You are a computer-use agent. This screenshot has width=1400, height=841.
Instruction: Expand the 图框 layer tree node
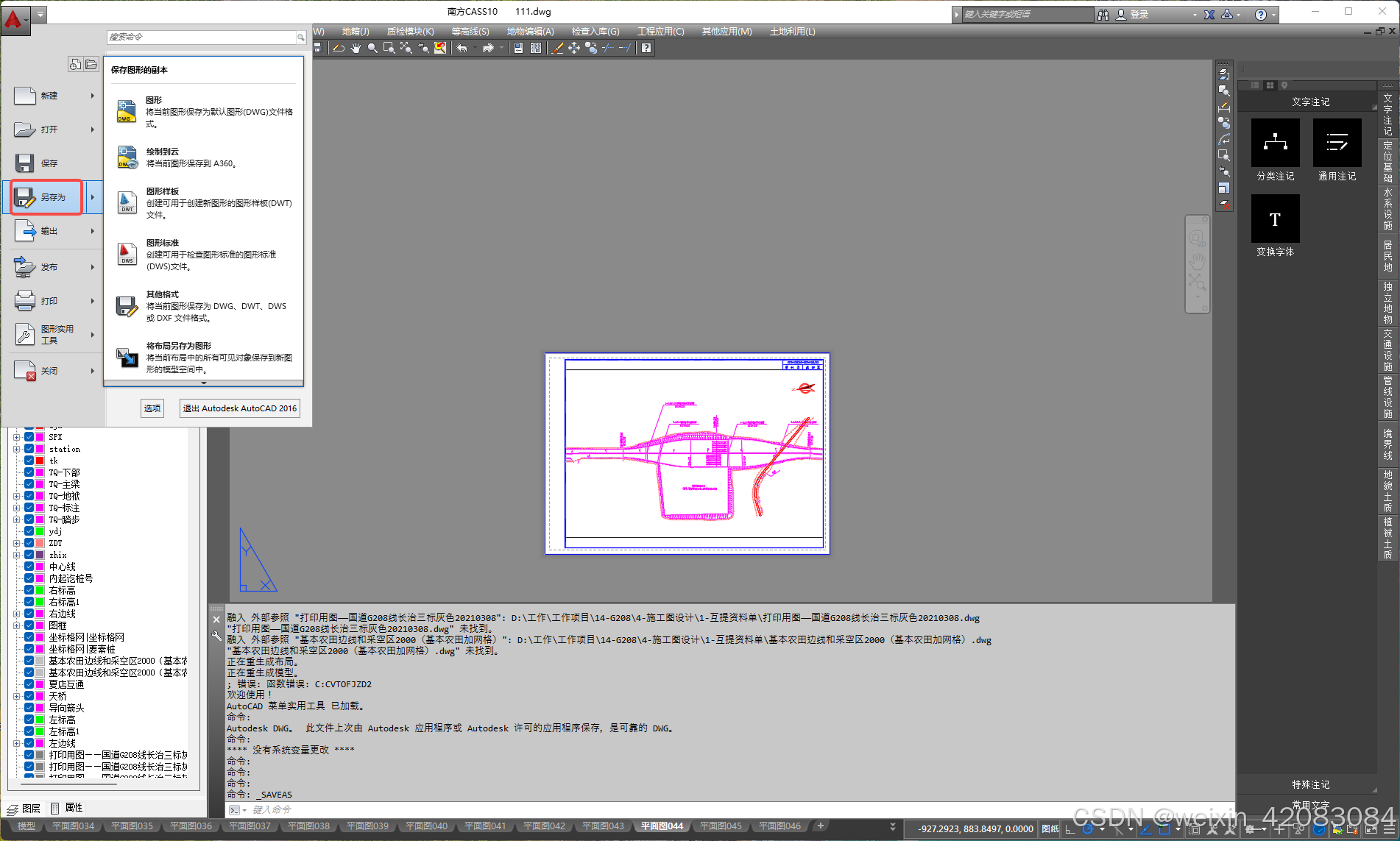click(x=16, y=625)
